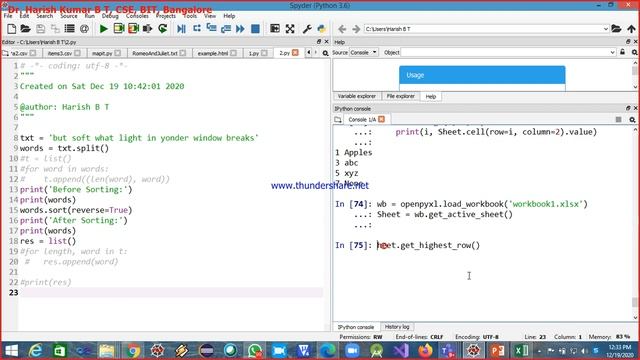640x360 pixels.
Task: Open Google Chrome from taskbar
Action: [x=133, y=351]
